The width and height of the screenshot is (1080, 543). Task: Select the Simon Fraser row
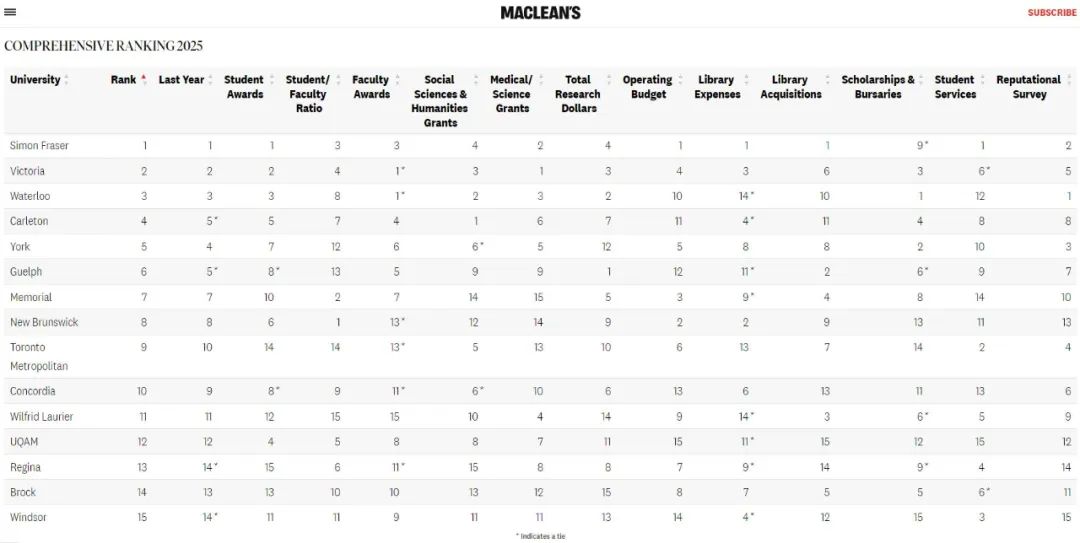click(x=540, y=145)
